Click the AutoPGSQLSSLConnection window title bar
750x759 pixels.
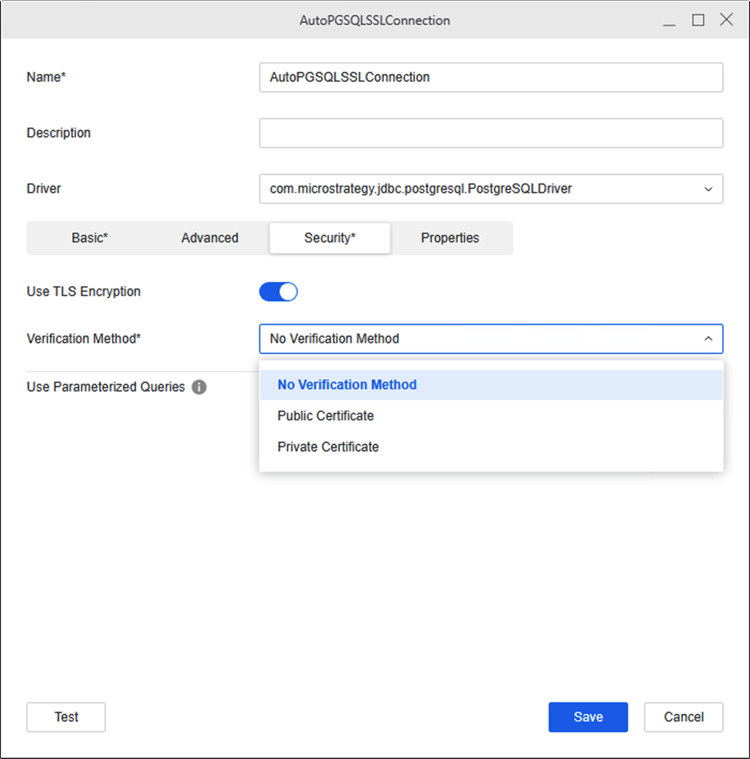(x=374, y=20)
